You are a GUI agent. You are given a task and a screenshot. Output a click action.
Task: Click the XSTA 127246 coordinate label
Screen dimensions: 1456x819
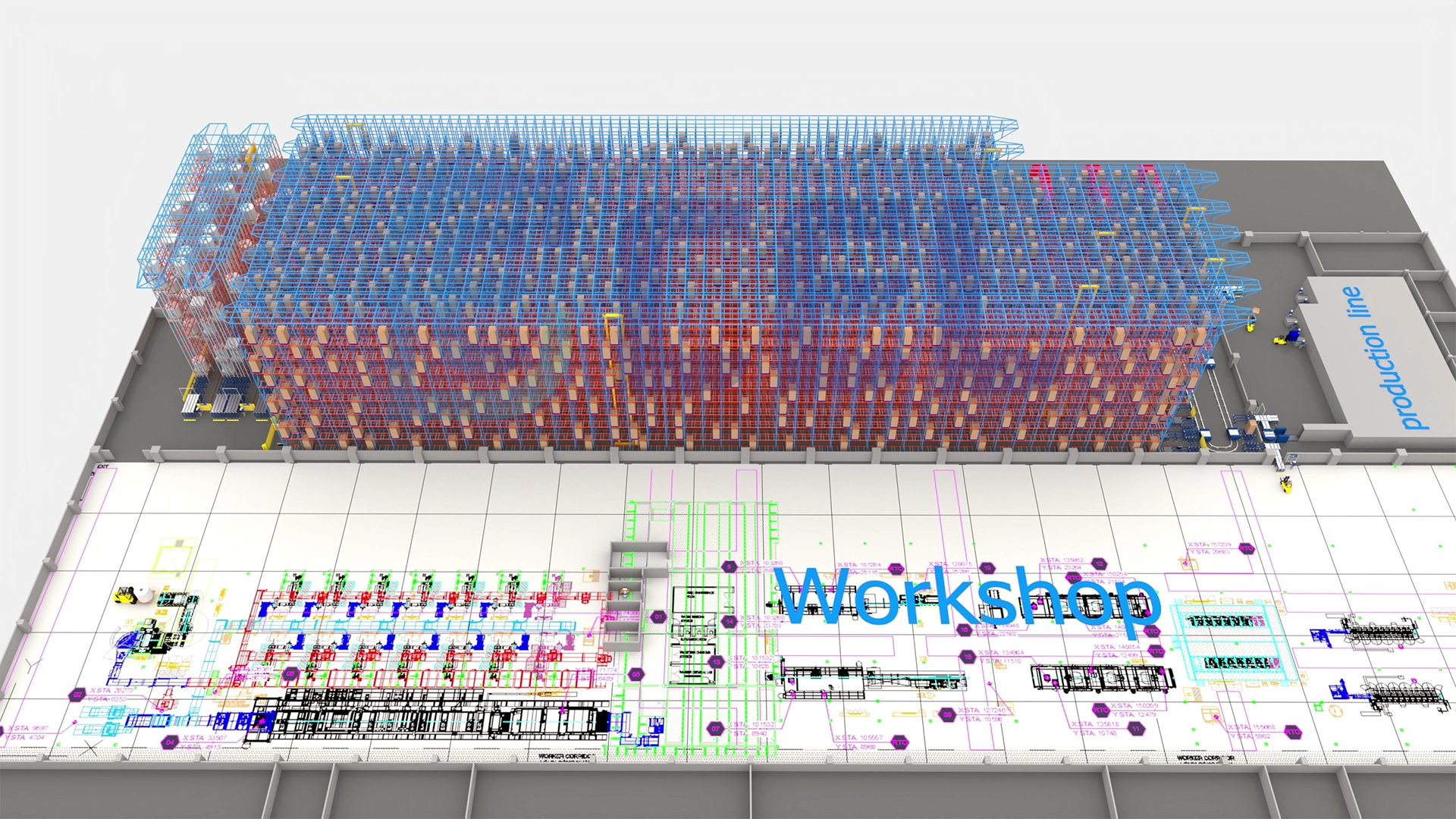(982, 711)
